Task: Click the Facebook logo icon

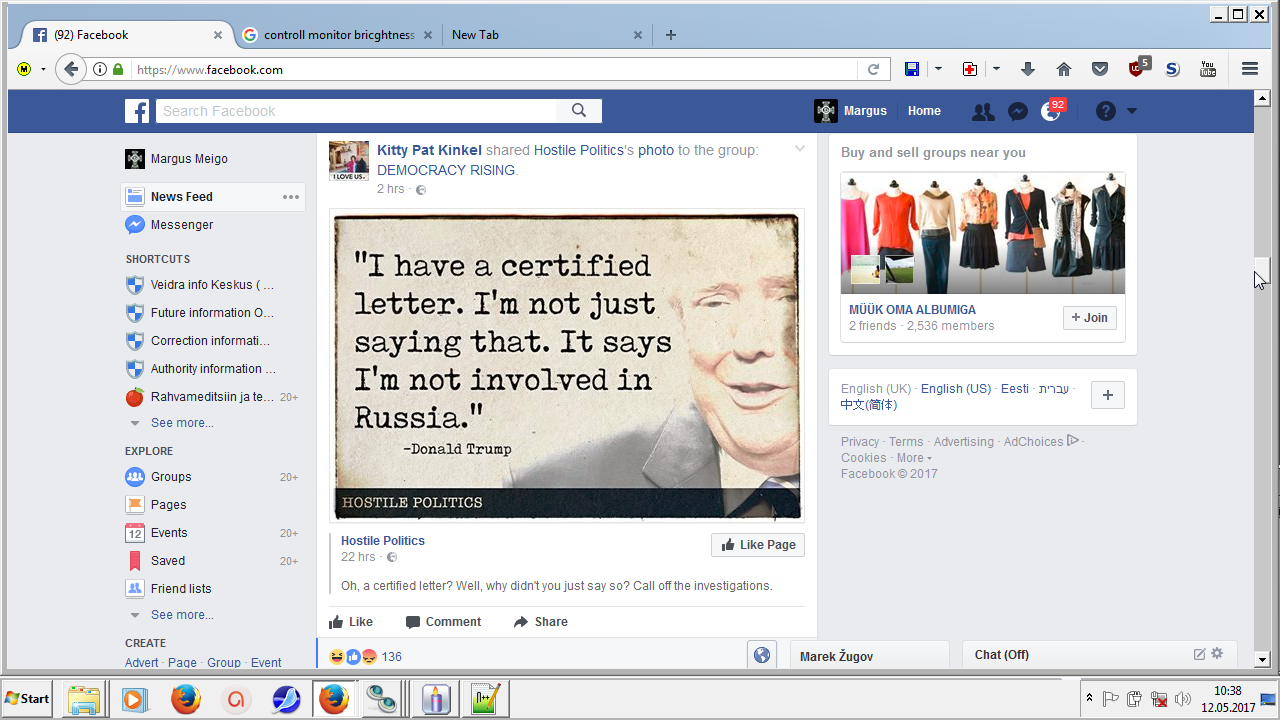Action: point(137,111)
